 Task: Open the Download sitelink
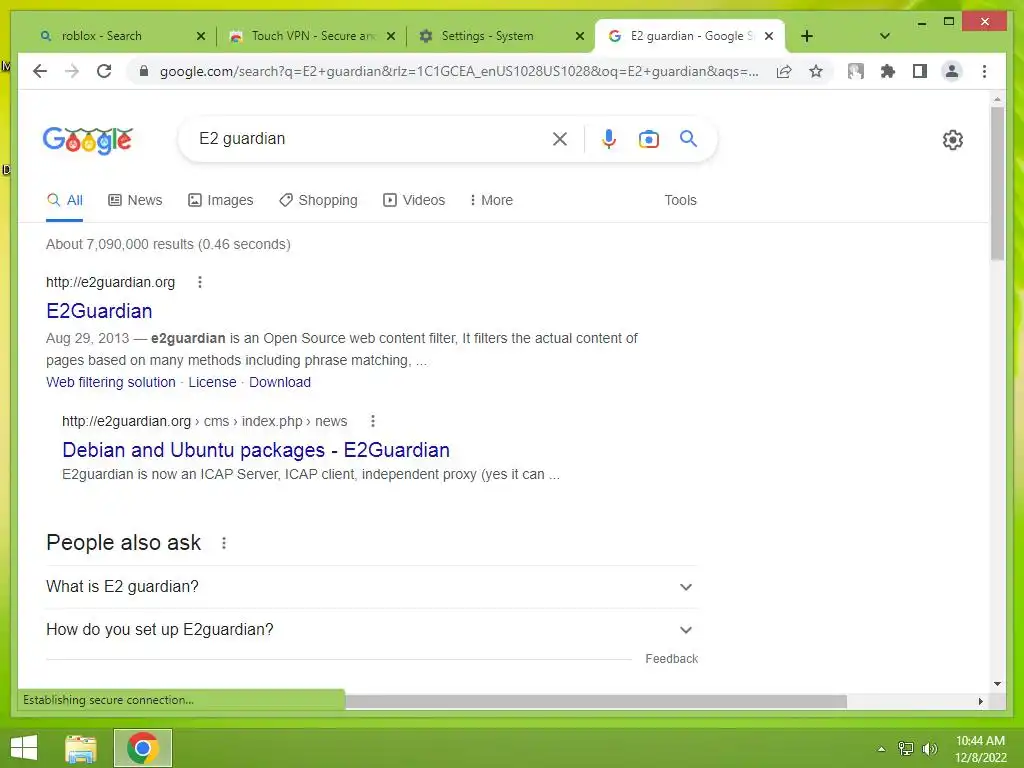280,382
